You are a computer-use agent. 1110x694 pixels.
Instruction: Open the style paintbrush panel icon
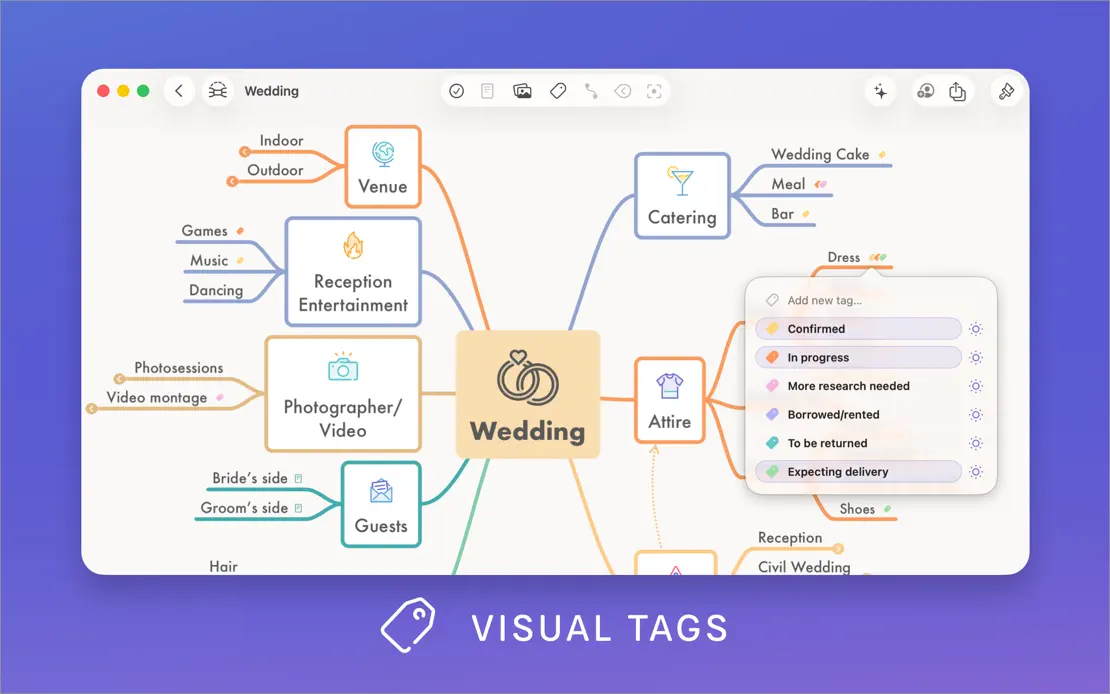[1006, 91]
